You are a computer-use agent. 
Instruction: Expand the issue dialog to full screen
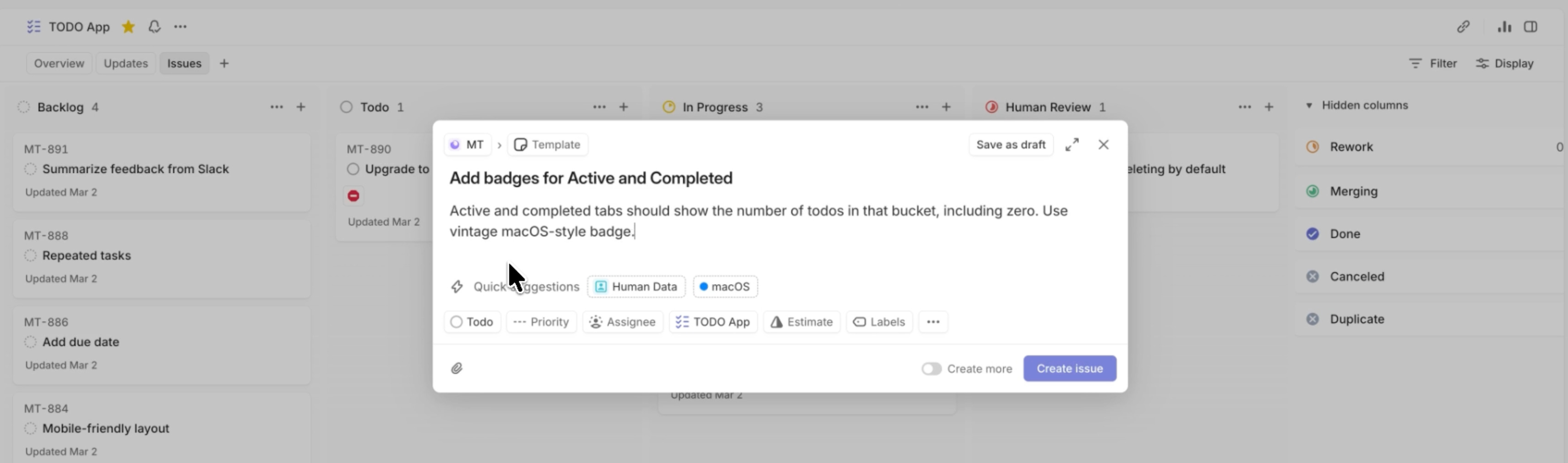[x=1072, y=145]
